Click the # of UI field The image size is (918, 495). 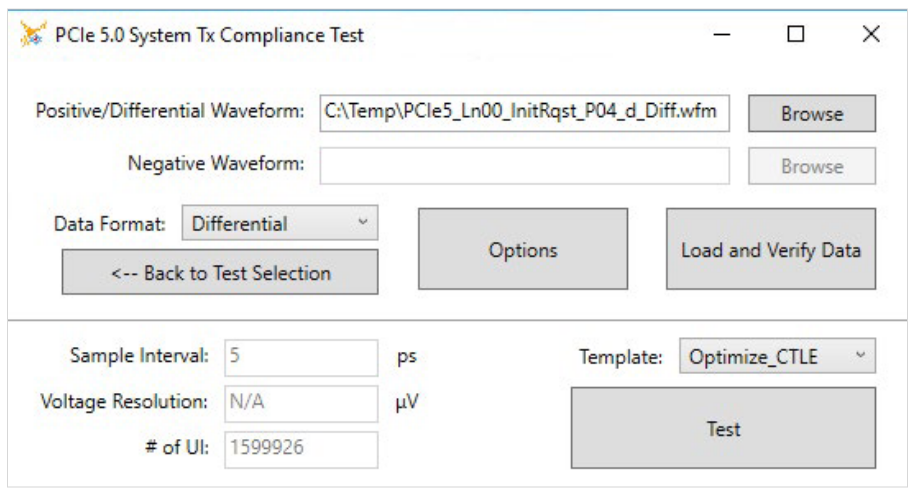click(x=302, y=449)
